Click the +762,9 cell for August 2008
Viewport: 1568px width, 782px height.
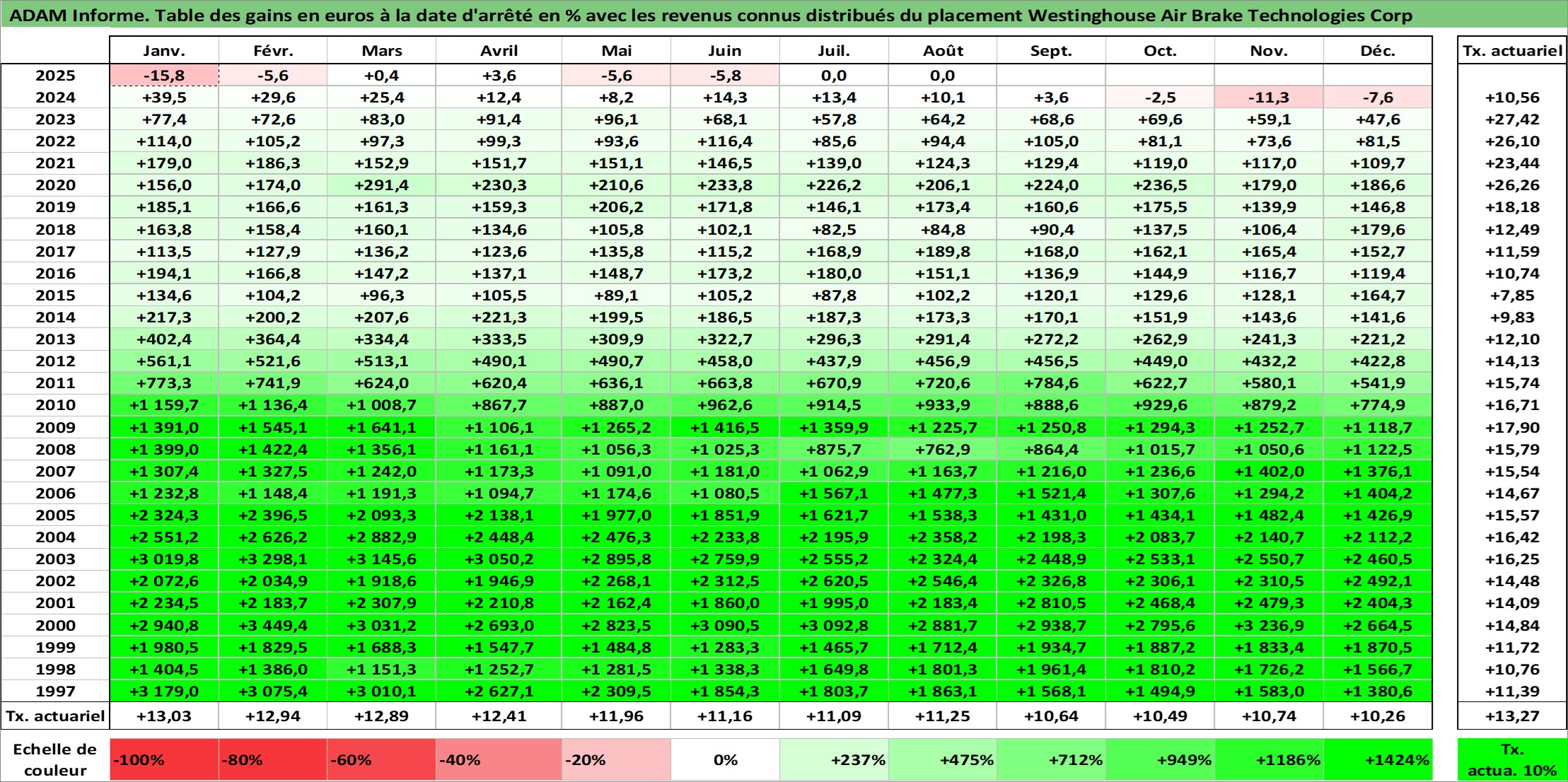(943, 450)
